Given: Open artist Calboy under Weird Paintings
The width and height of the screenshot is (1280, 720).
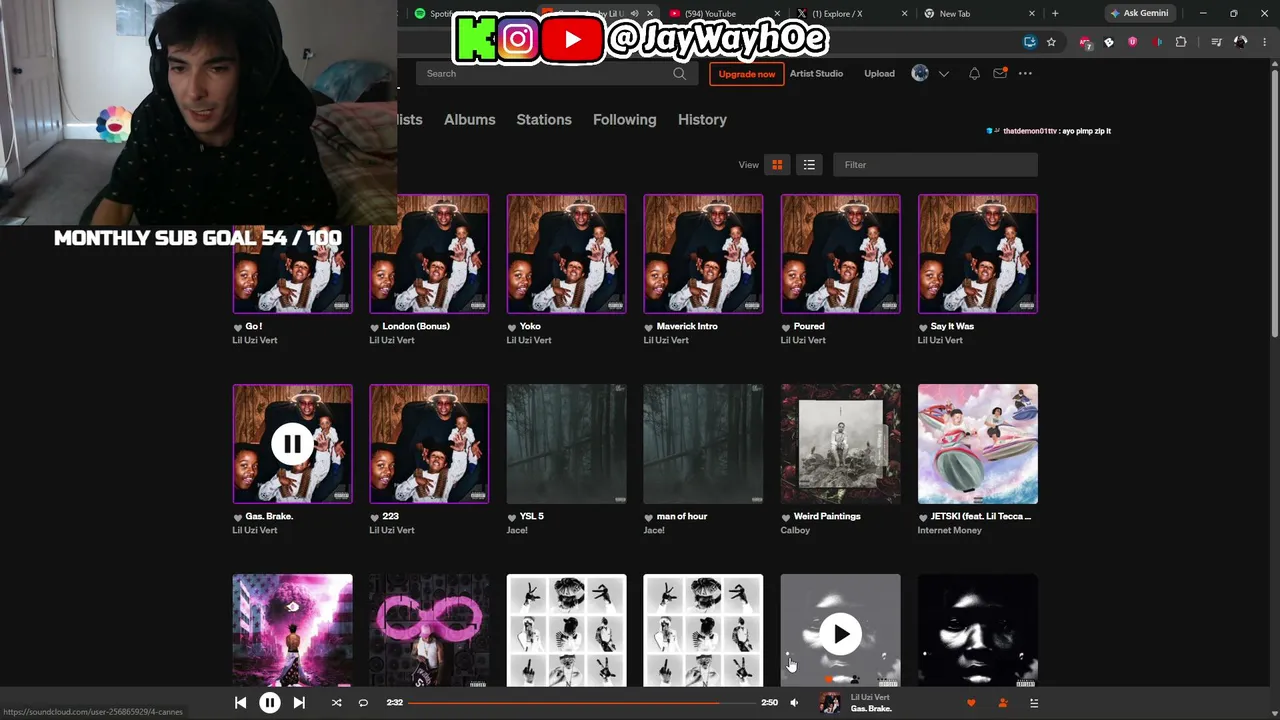Looking at the screenshot, I should tap(795, 530).
